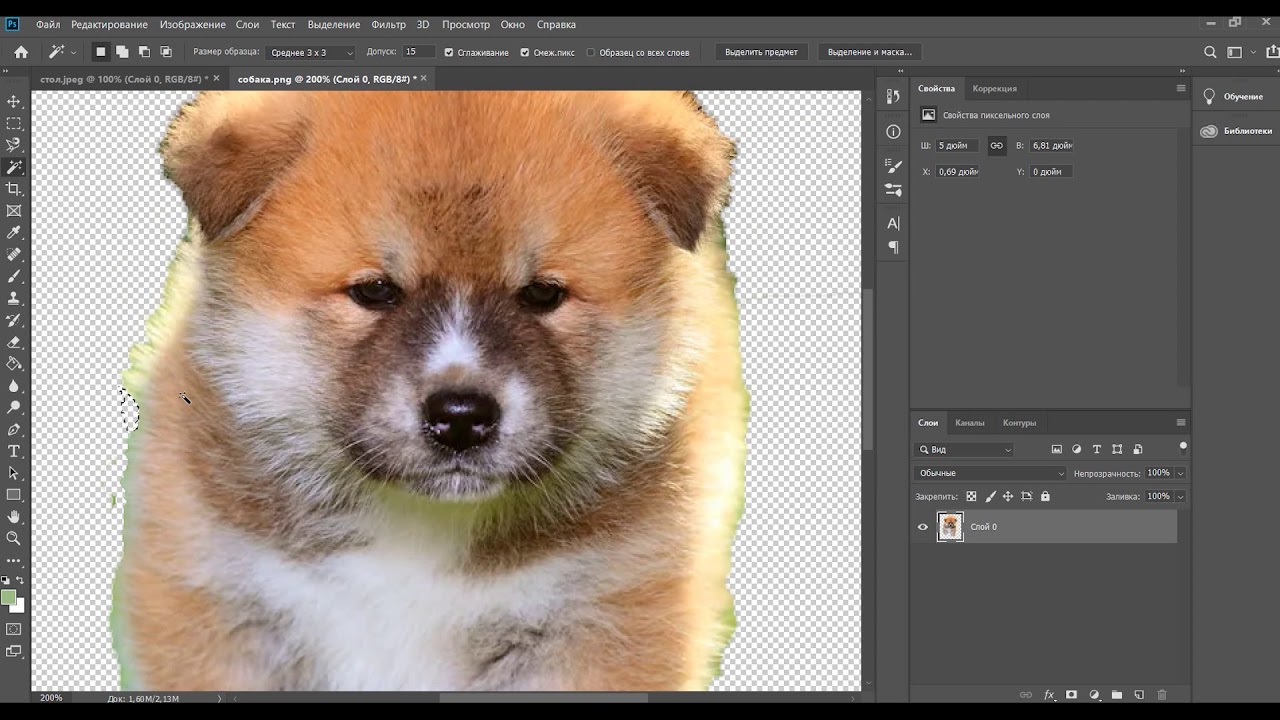Viewport: 1280px width, 720px height.
Task: Toggle lock transparent pixels
Action: pos(971,496)
